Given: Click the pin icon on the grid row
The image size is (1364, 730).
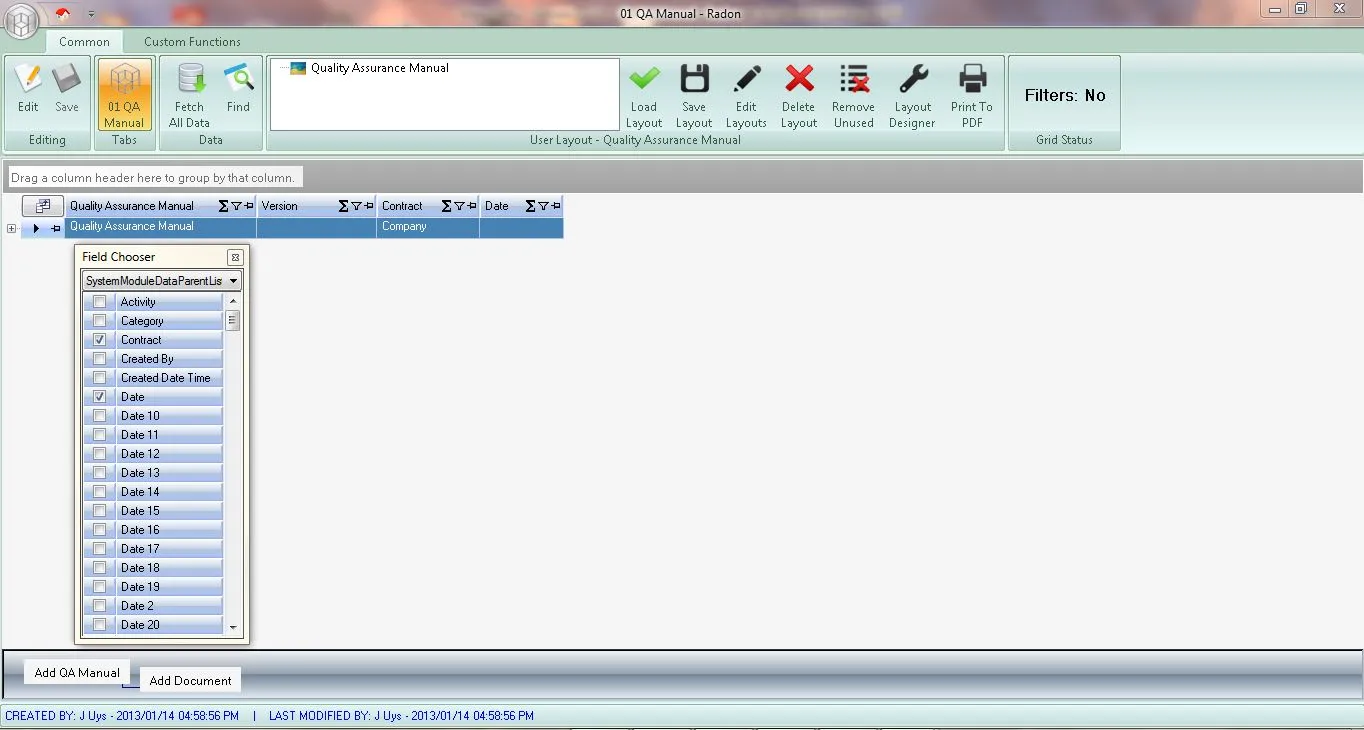Looking at the screenshot, I should [x=56, y=228].
